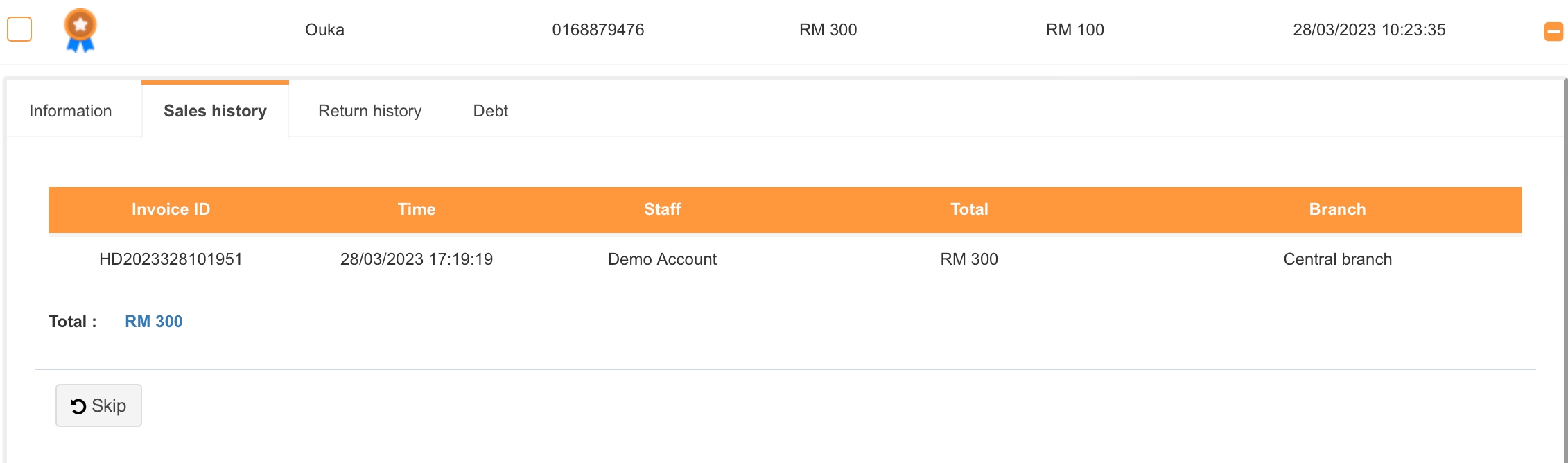Click the Time column header
1568x463 pixels.
click(417, 209)
